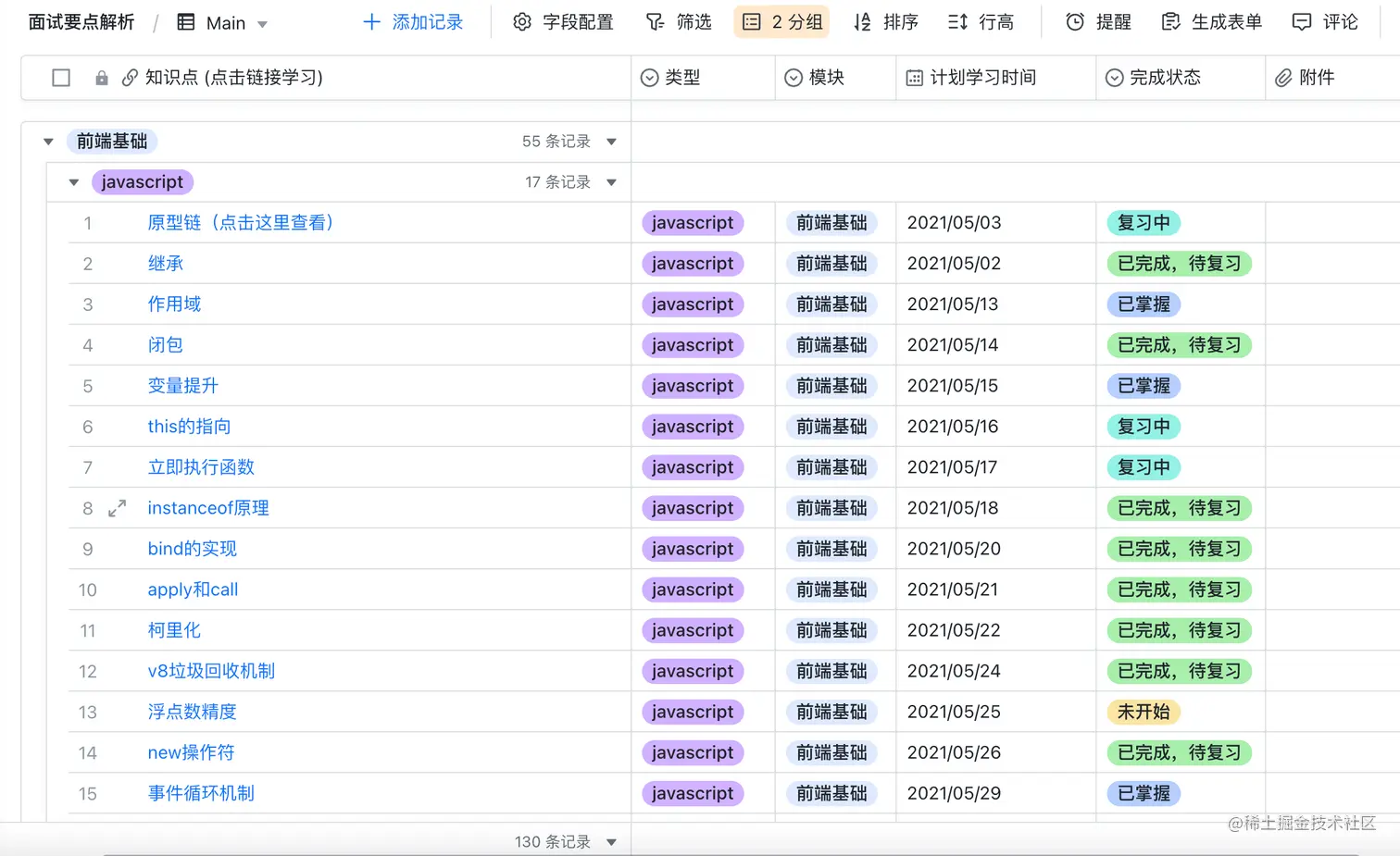The height and width of the screenshot is (856, 1400).
Task: Click 未开始 status on 浮点数精度 row
Action: point(1144,712)
